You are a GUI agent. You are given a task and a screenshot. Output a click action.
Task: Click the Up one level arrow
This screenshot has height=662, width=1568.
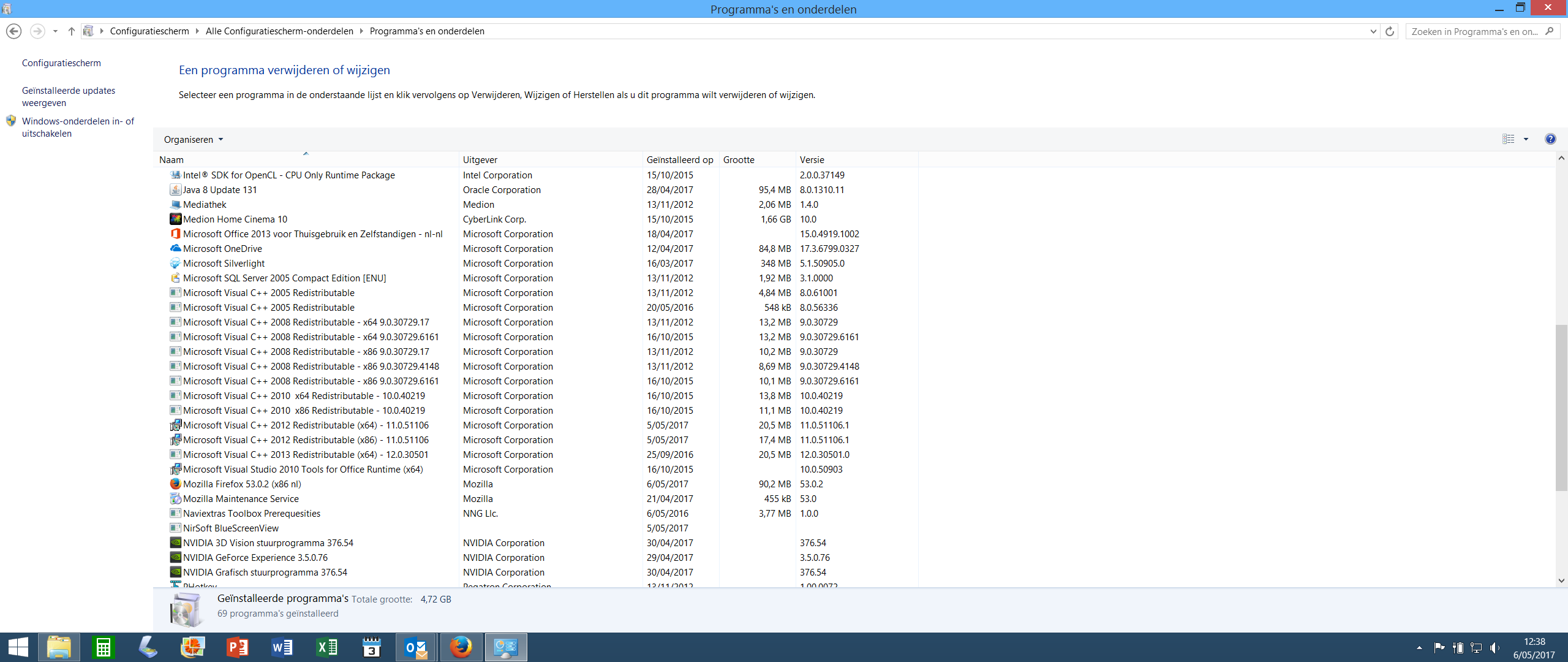[x=72, y=31]
